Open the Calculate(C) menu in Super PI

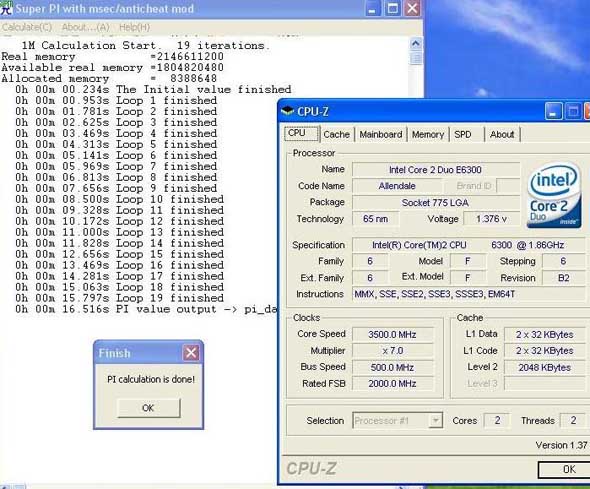(27, 27)
